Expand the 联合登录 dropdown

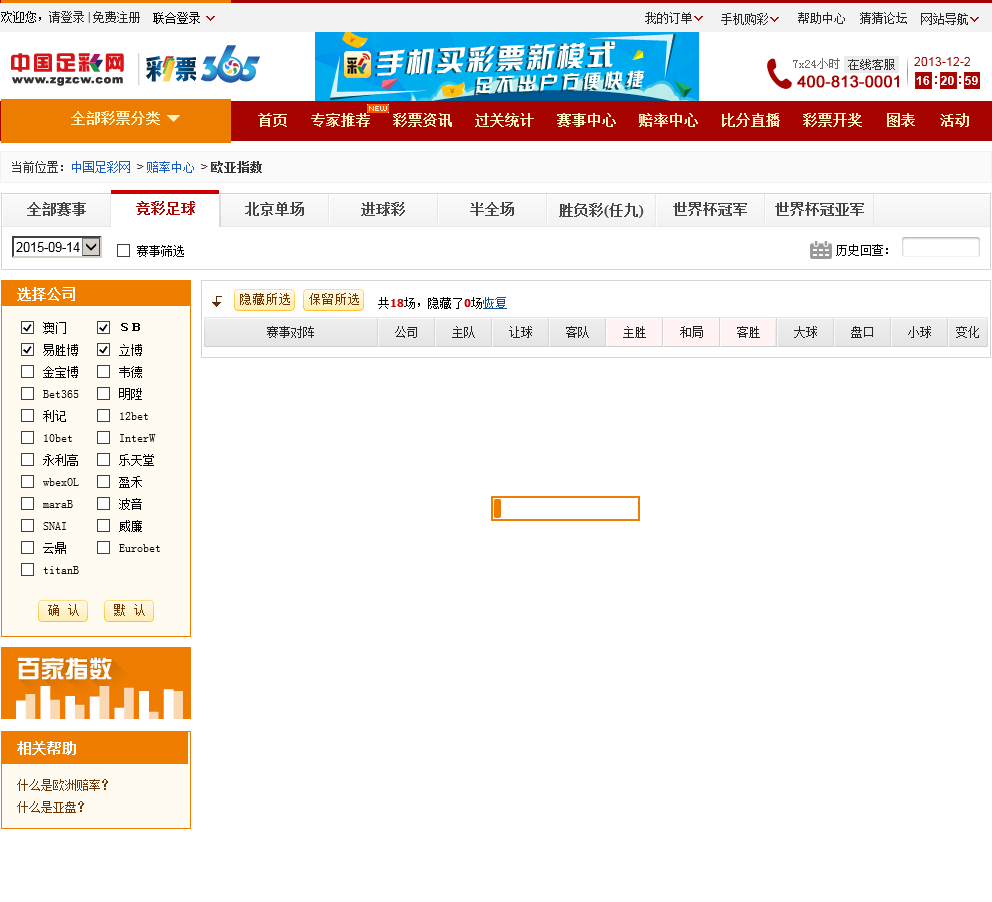[x=184, y=18]
